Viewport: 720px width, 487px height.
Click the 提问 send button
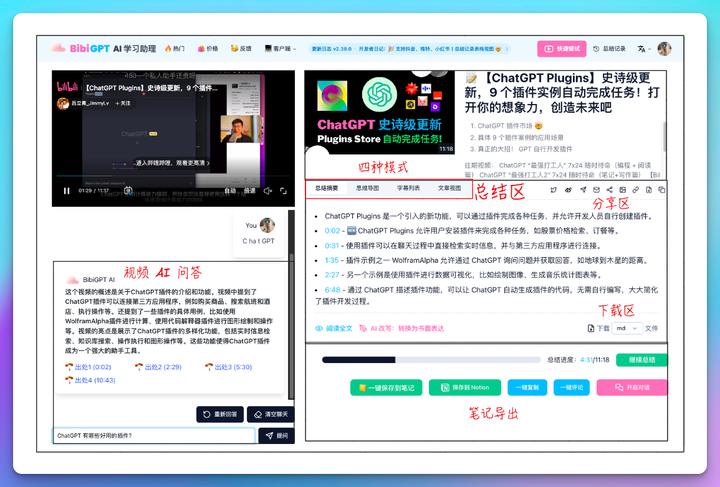pos(276,436)
